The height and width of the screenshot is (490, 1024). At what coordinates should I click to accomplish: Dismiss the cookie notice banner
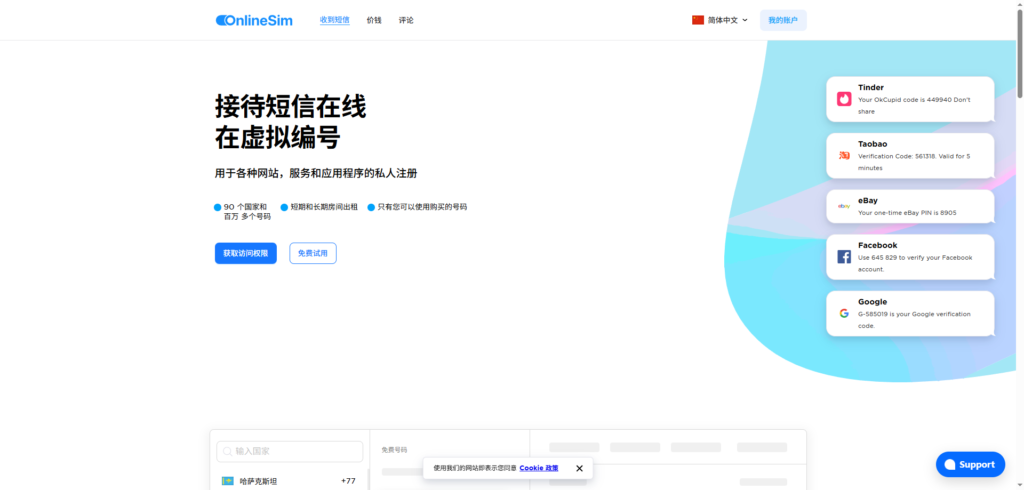[x=579, y=468]
